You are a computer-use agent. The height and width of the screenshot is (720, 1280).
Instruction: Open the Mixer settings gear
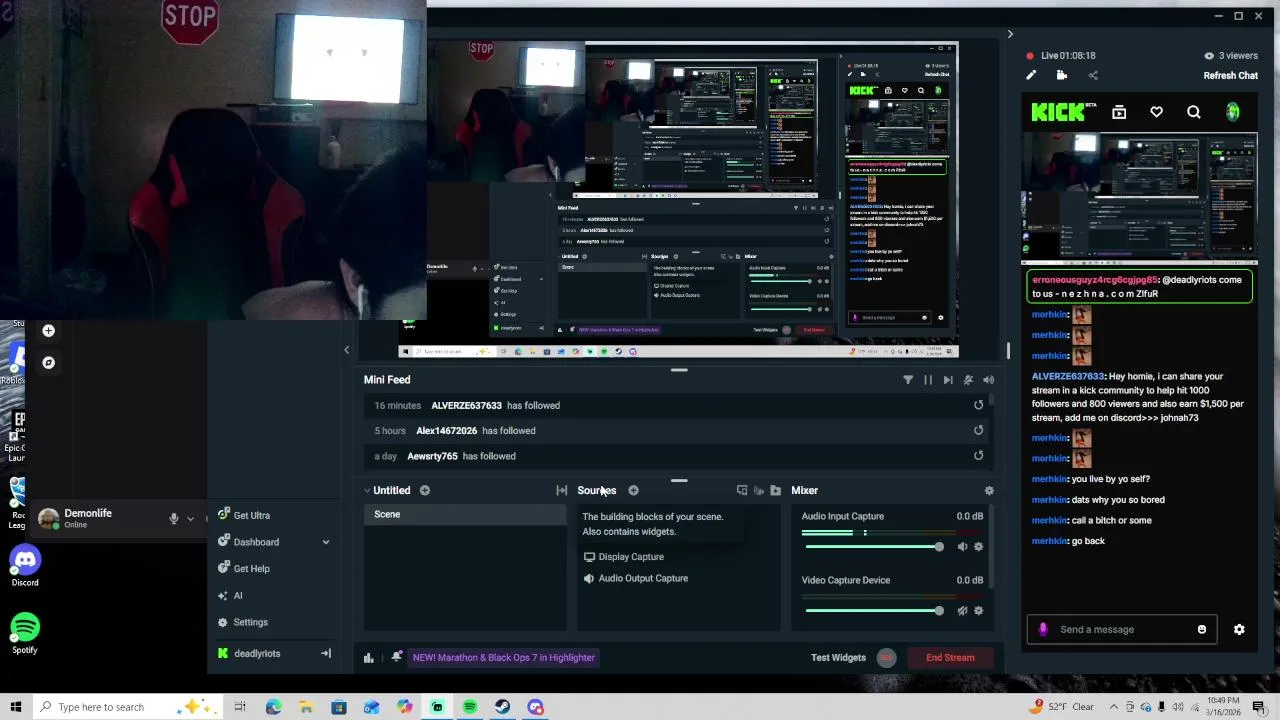click(x=989, y=490)
